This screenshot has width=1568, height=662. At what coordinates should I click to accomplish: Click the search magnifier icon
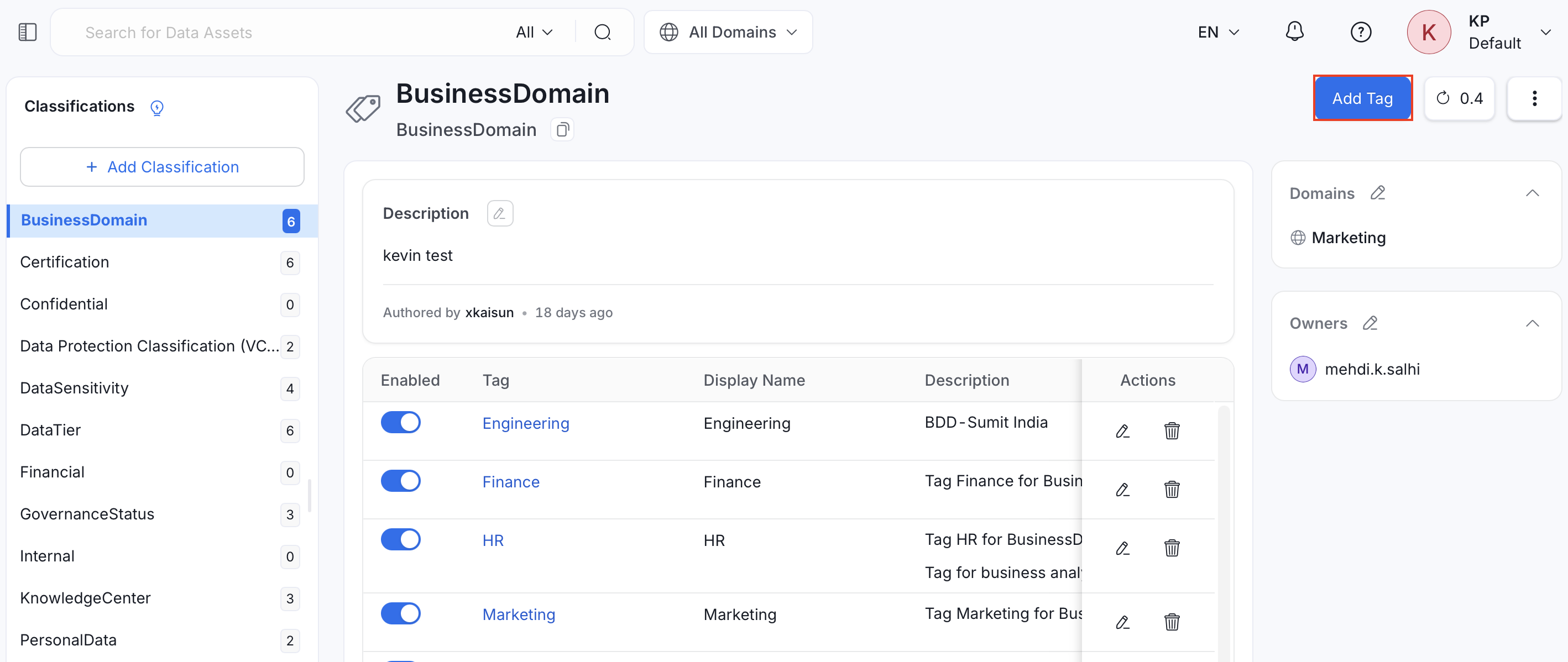coord(602,32)
